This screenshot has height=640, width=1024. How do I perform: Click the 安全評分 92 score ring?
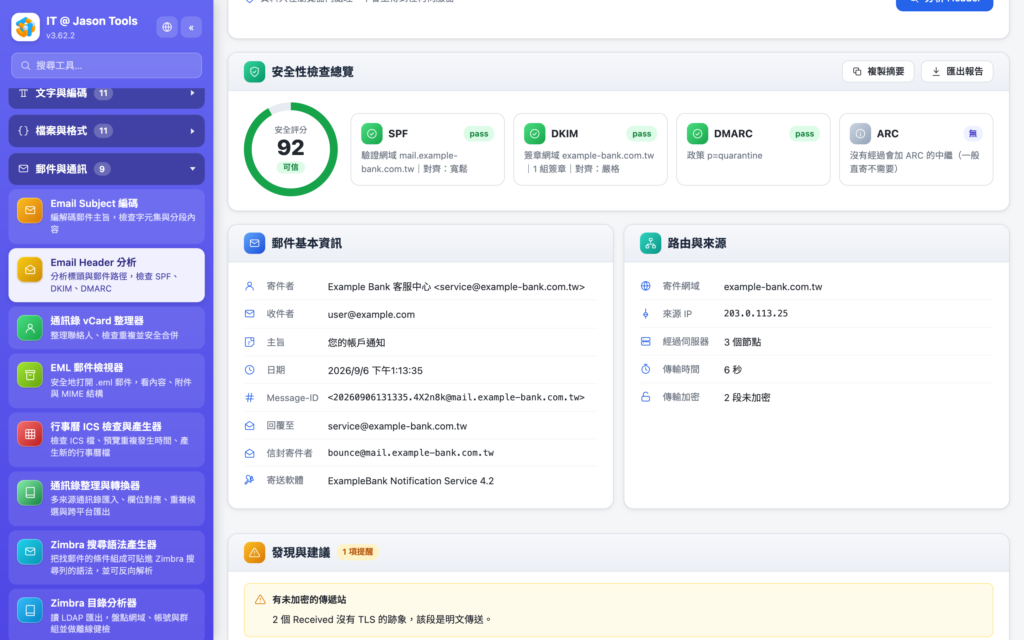coord(291,149)
